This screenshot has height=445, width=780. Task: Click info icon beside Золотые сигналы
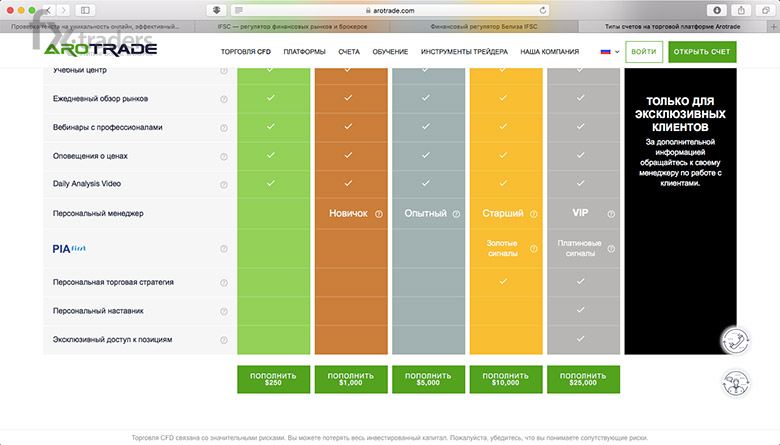[534, 249]
